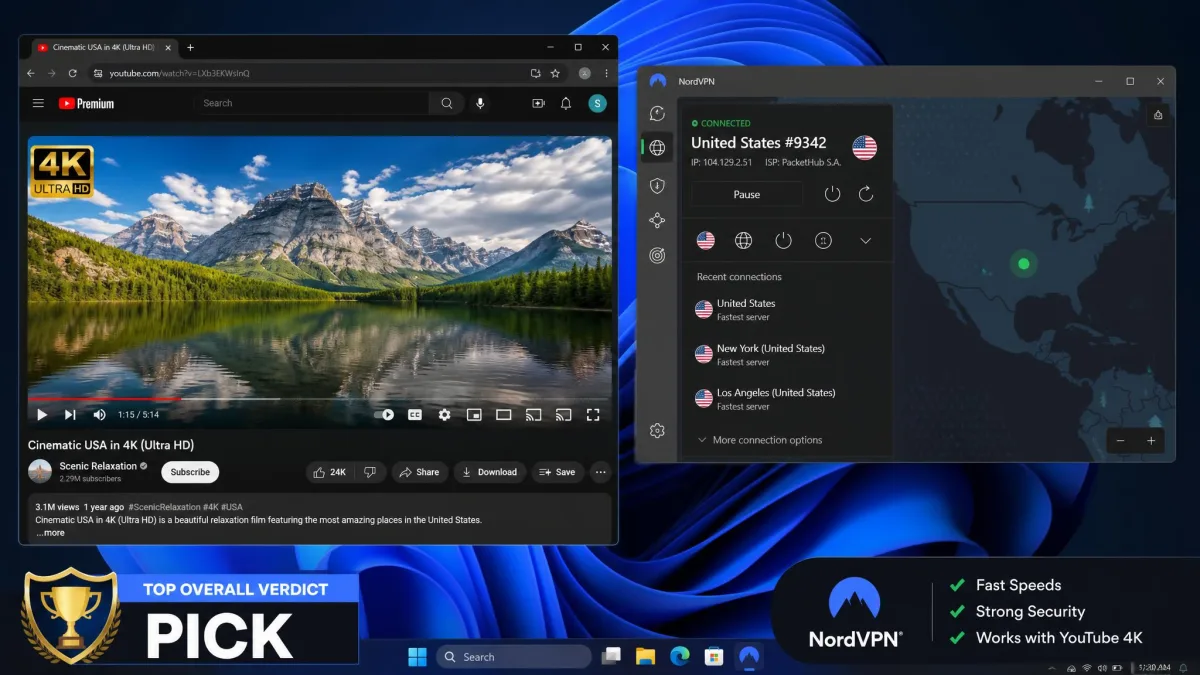Go to YouTube Premium home logo
Viewport: 1200px width, 675px height.
[x=86, y=103]
